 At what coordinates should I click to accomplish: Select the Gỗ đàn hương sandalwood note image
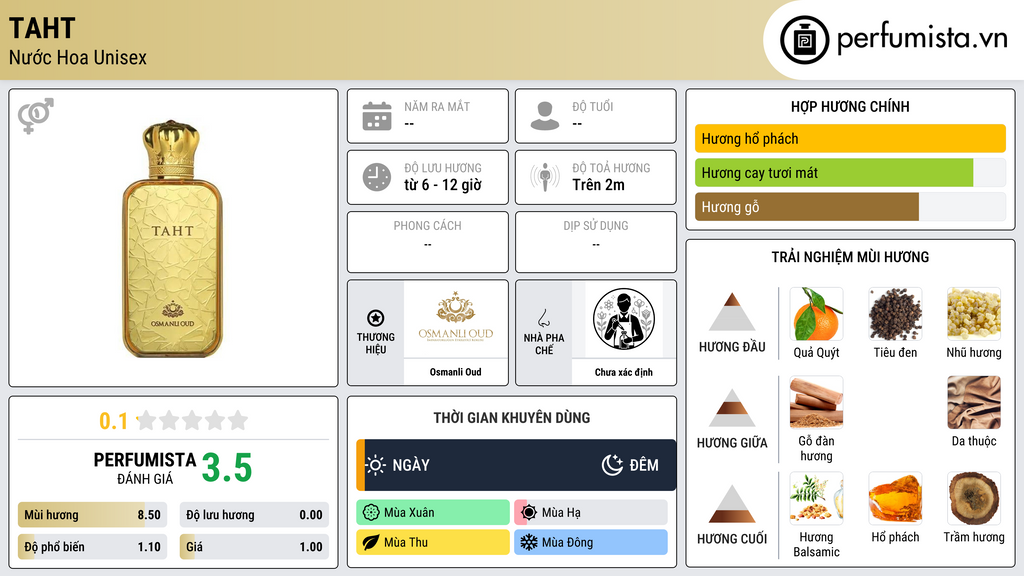[x=816, y=402]
